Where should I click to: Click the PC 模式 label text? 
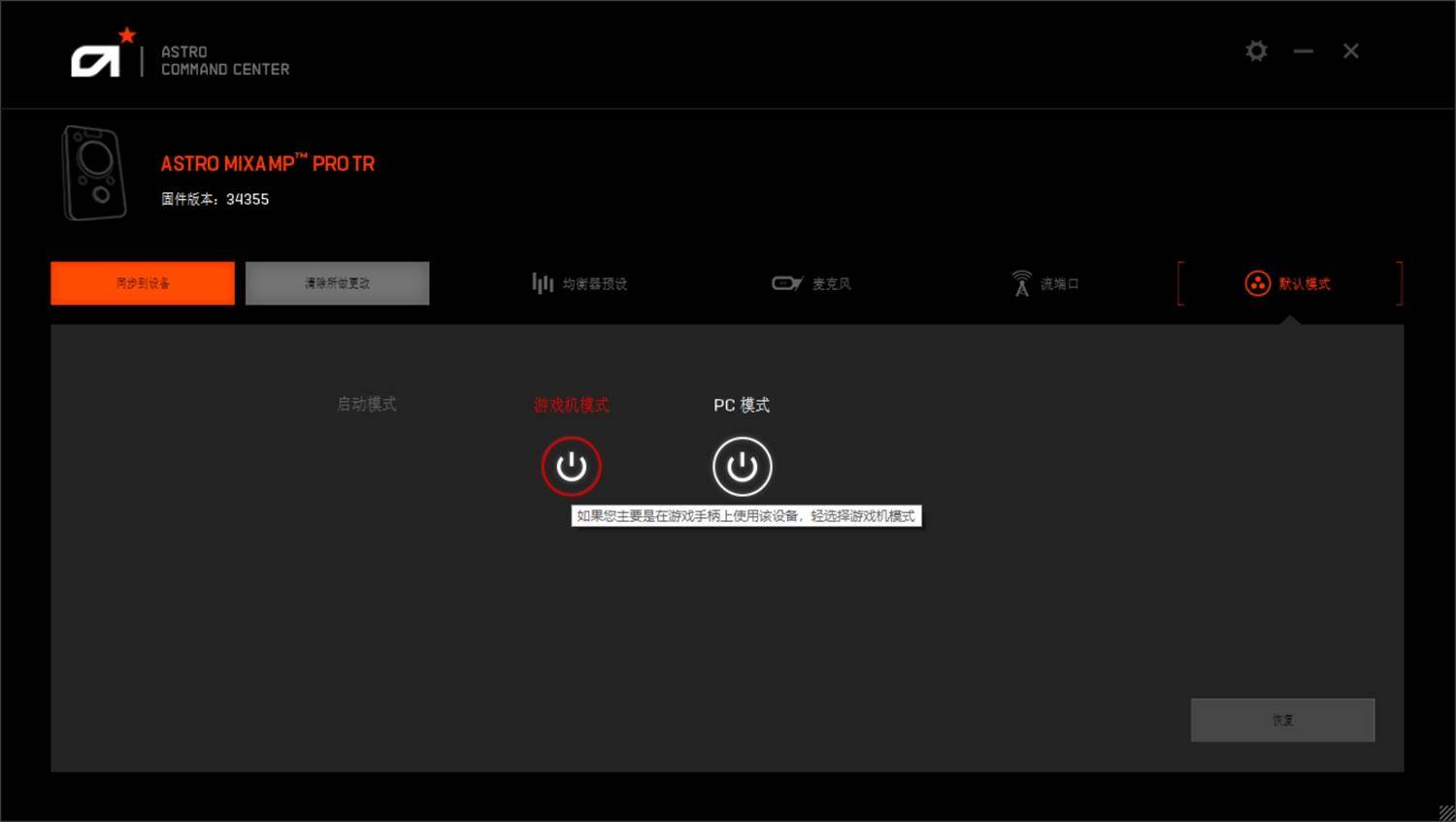[742, 405]
